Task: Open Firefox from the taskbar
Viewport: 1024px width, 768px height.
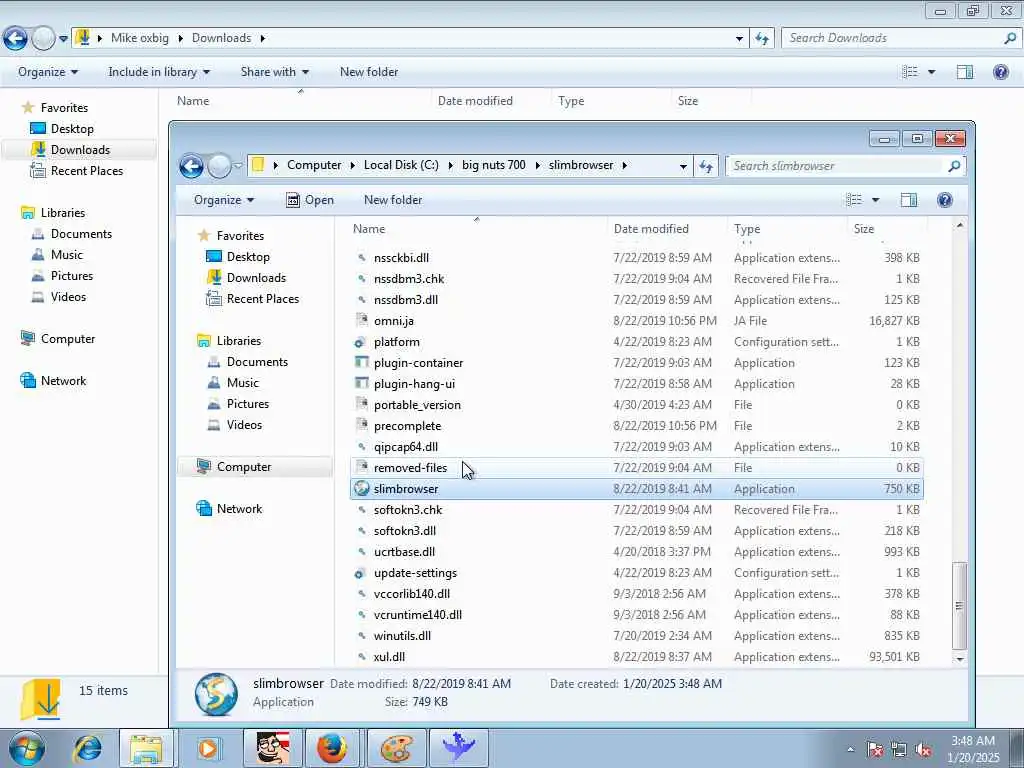Action: coord(332,748)
